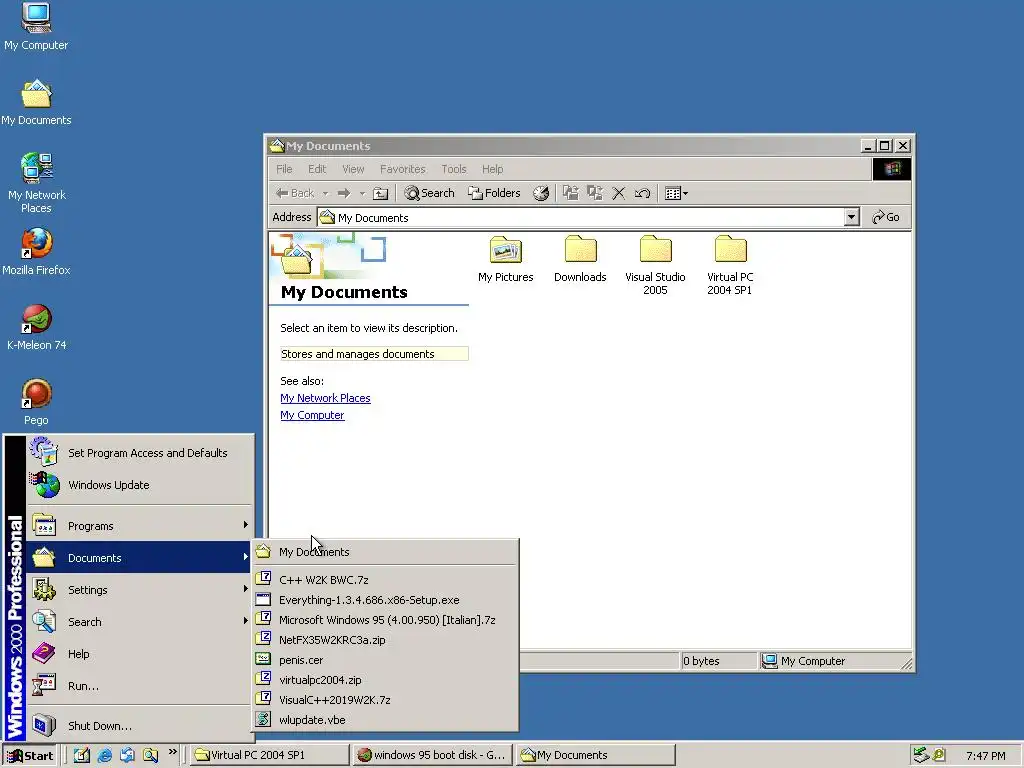Toggle the Folders pane button
Screen dimensions: 1024x768
[494, 193]
